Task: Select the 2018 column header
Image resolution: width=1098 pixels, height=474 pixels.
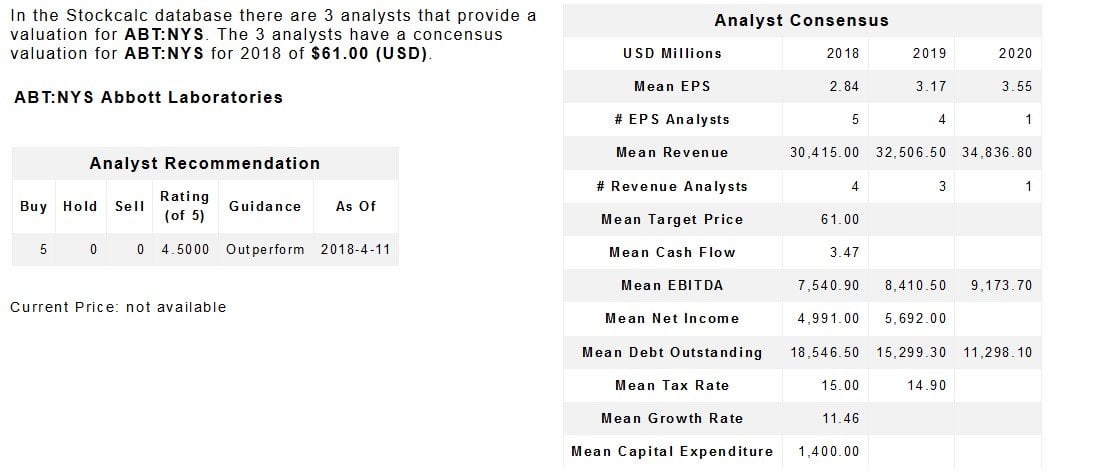Action: pyautogui.click(x=843, y=53)
